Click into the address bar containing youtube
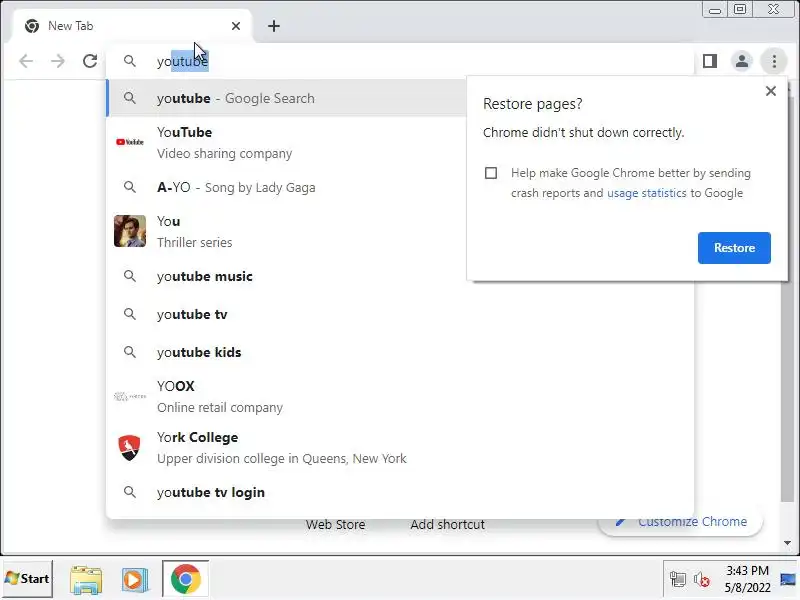Viewport: 800px width, 600px height. click(x=398, y=61)
